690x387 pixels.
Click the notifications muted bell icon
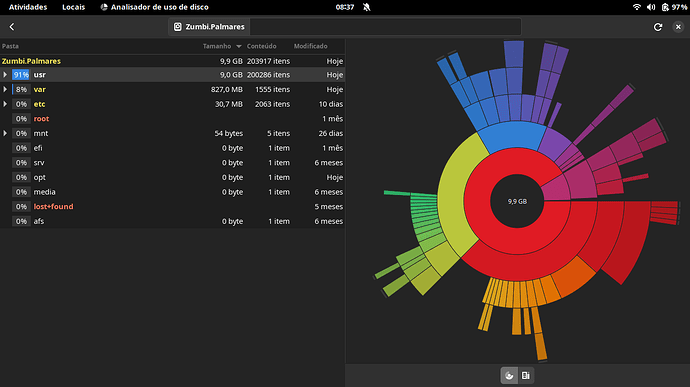(367, 7)
